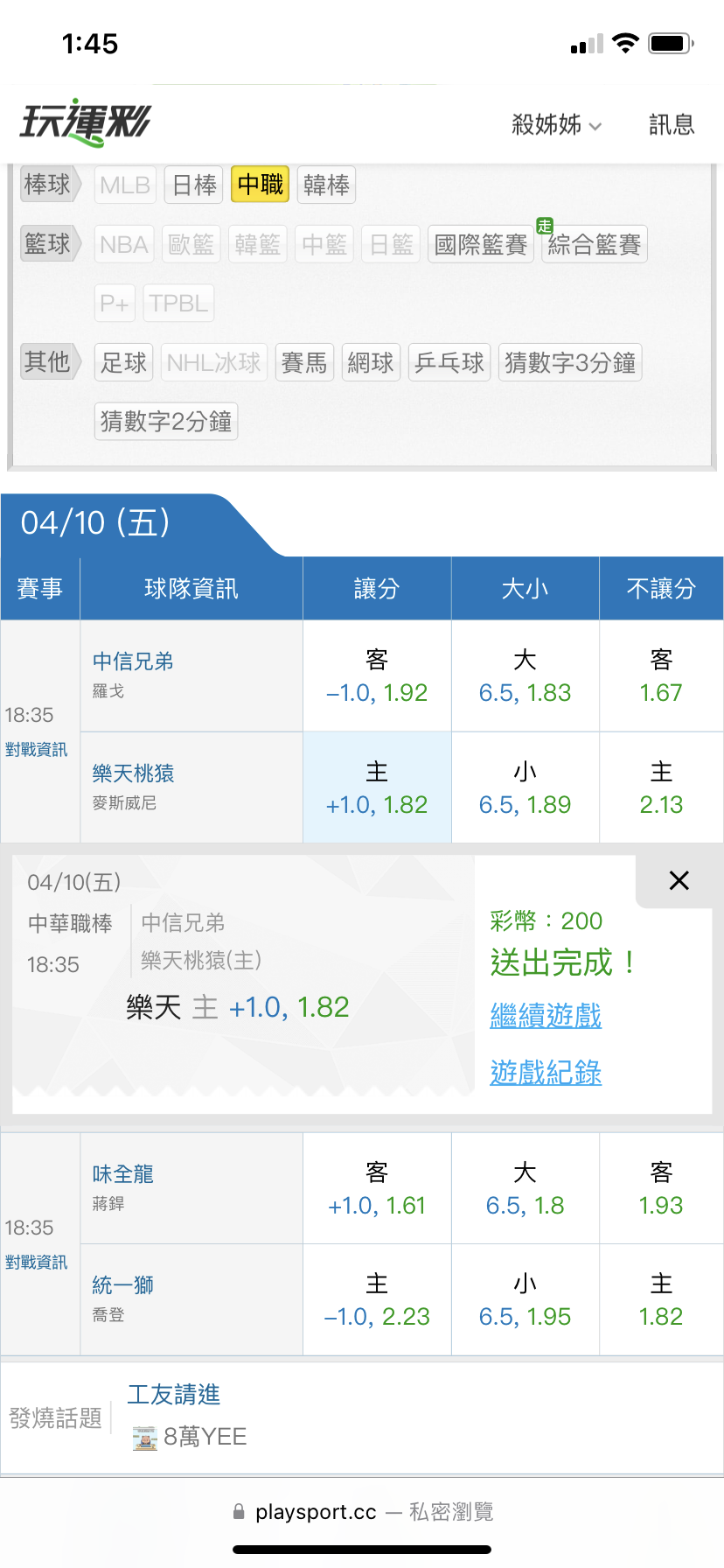Open the 訊息 messages page

(x=672, y=125)
